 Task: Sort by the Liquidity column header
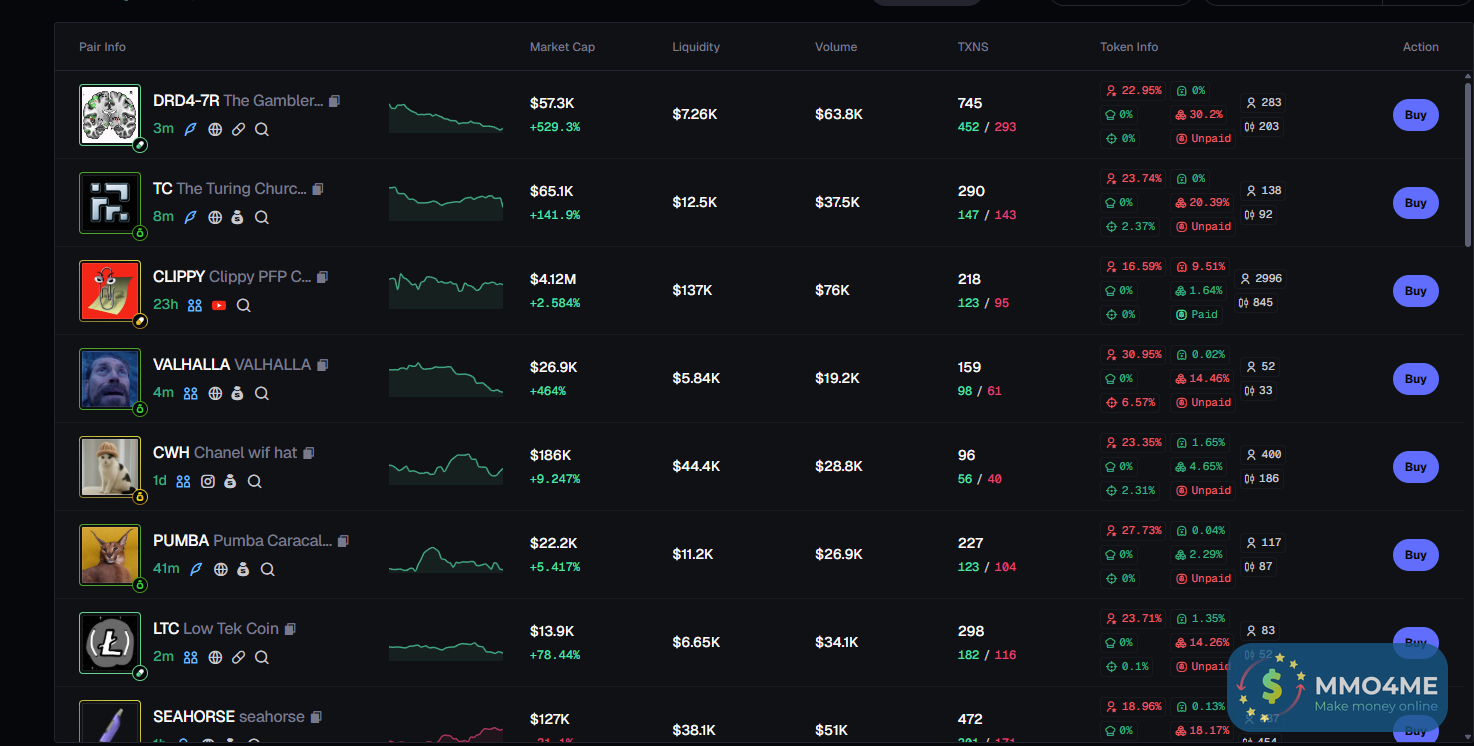(x=696, y=47)
